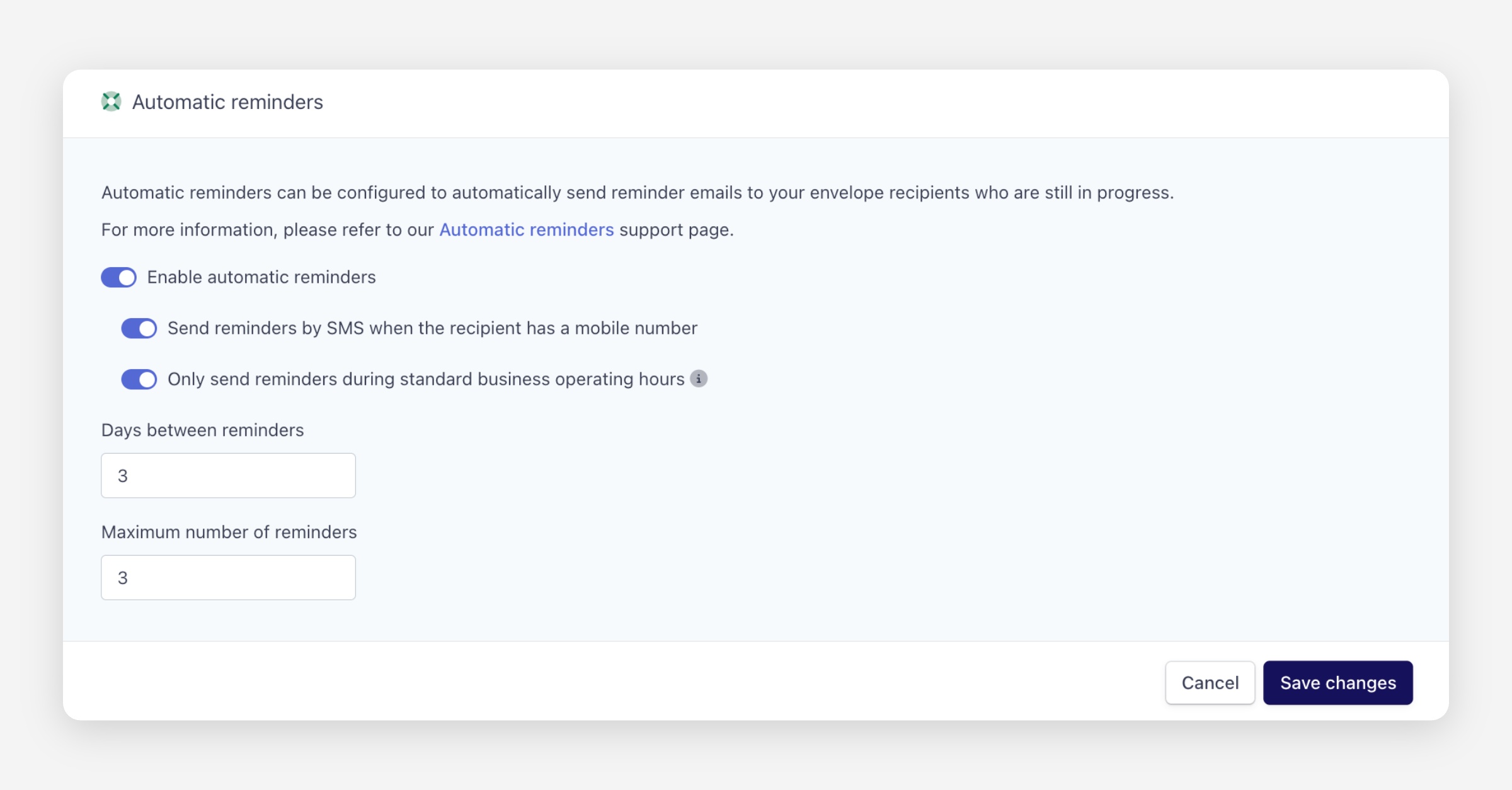Screen dimensions: 1512x790
Task: Click the "Enable automatic reminders" label text
Action: [261, 277]
